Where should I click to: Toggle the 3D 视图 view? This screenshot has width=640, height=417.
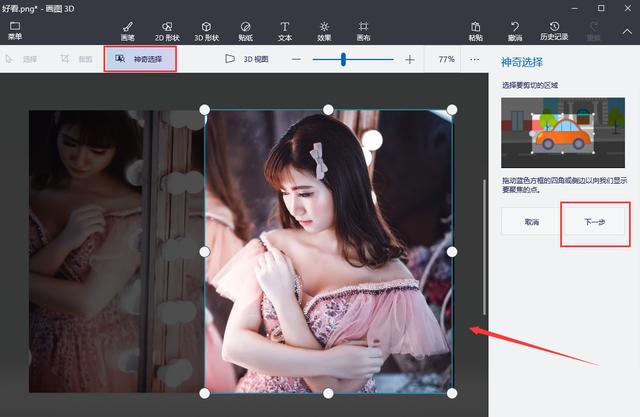point(246,59)
